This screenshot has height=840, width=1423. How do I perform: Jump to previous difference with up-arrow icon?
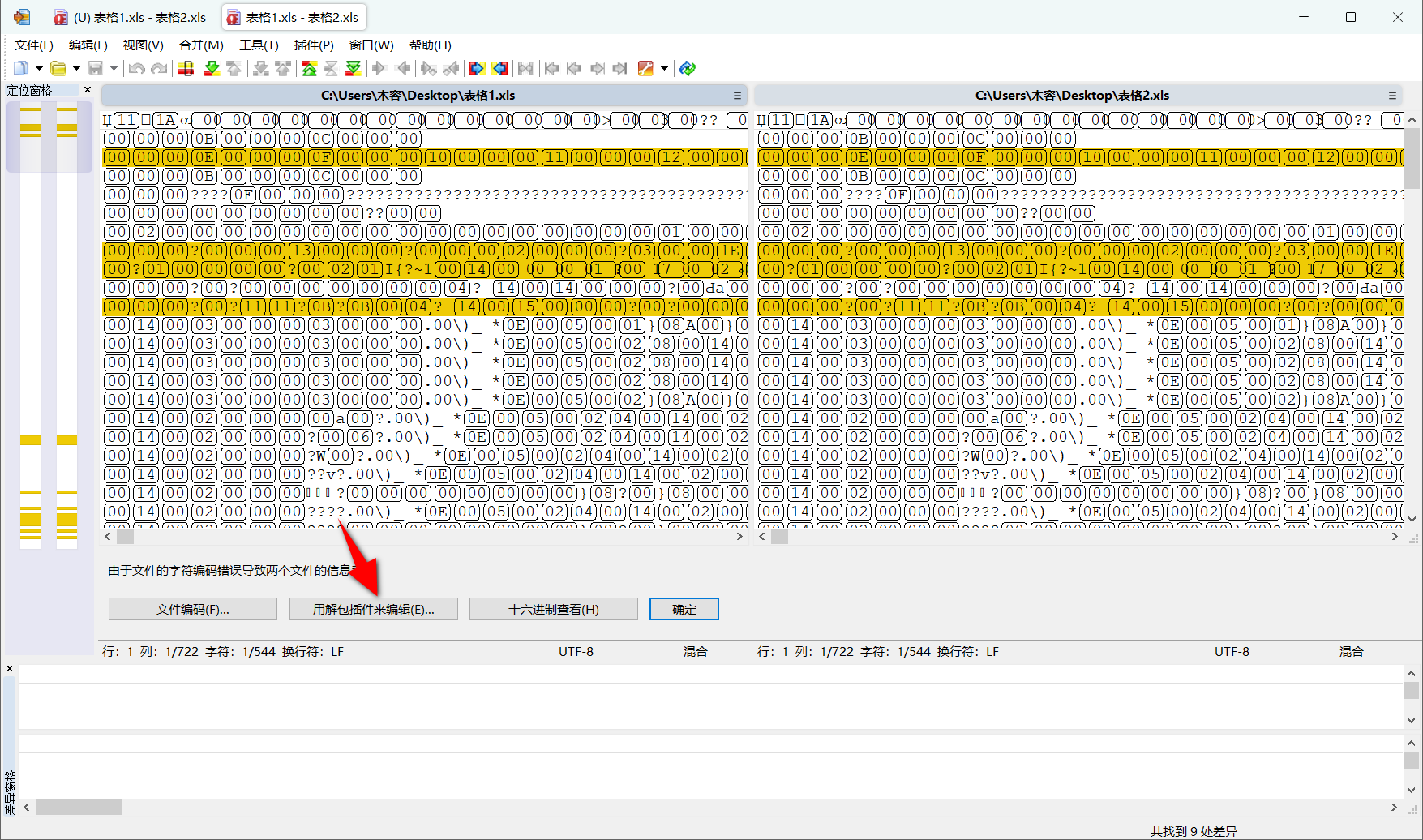click(234, 69)
